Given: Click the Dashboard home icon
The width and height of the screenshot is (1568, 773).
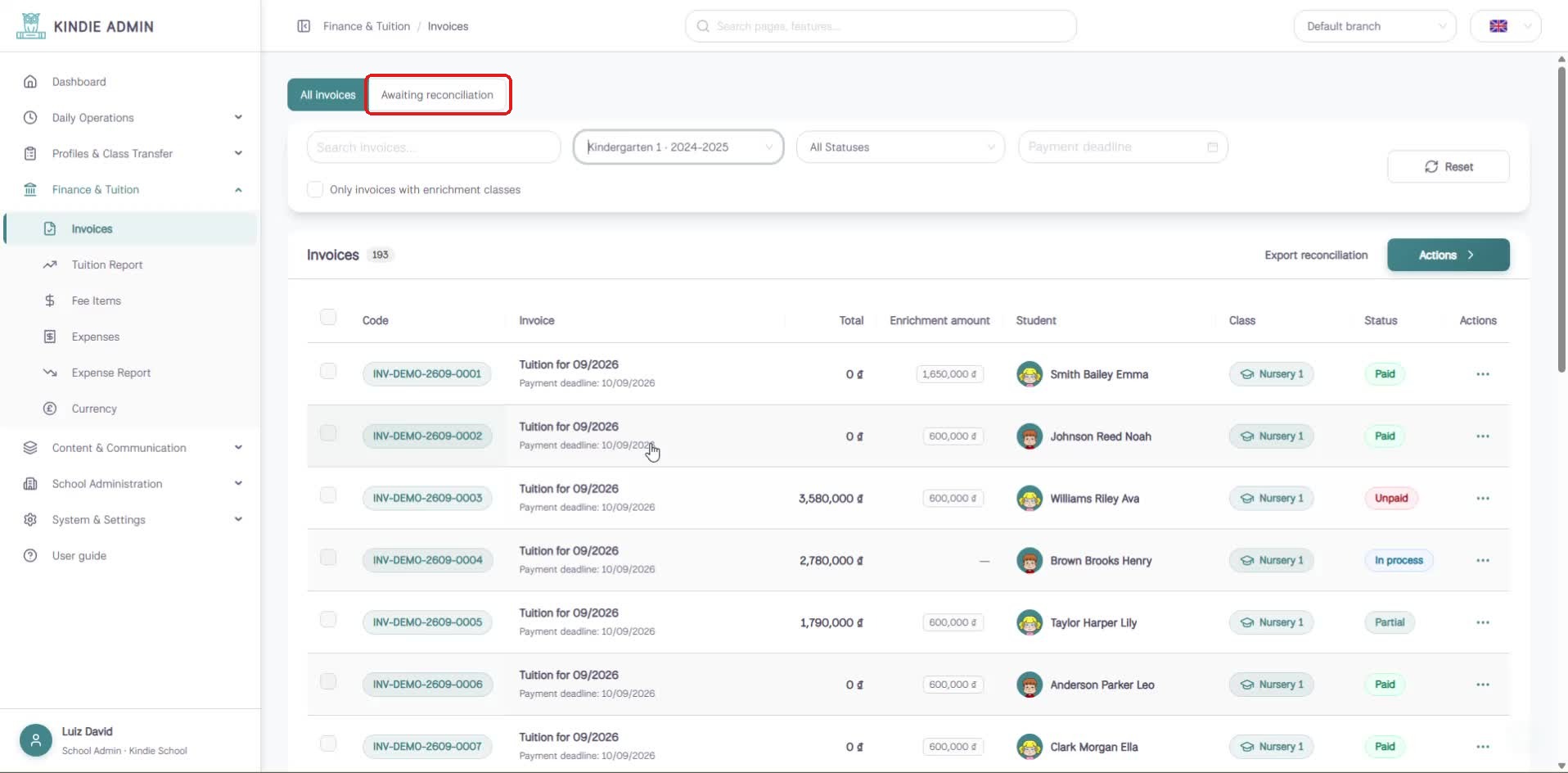Looking at the screenshot, I should 30,82.
